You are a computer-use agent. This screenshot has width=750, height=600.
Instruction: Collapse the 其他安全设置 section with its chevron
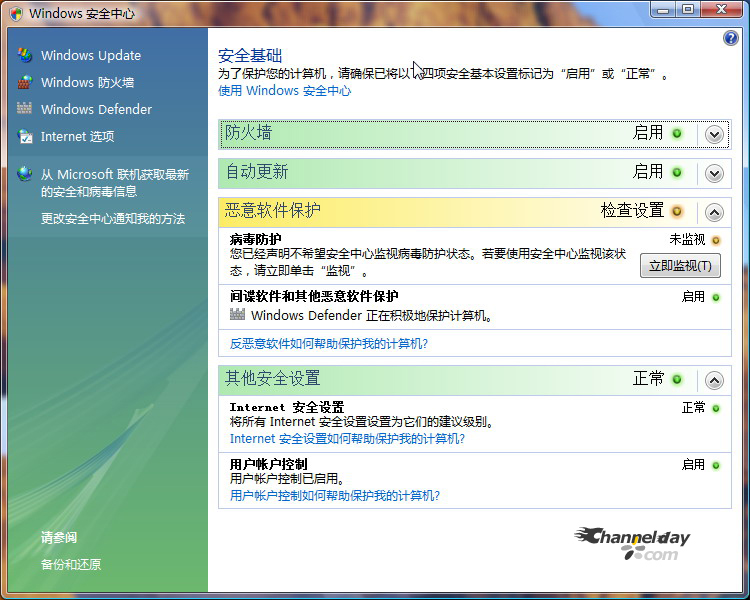click(714, 381)
